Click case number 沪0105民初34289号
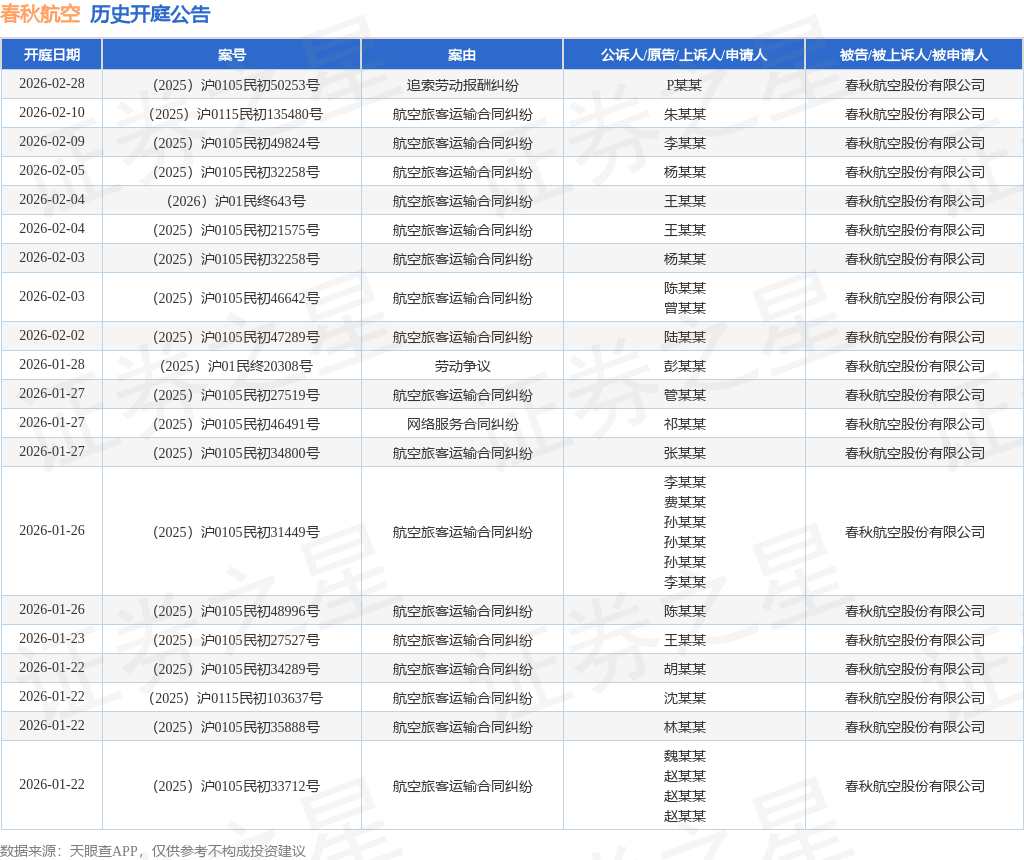Image resolution: width=1024 pixels, height=860 pixels. 236,669
